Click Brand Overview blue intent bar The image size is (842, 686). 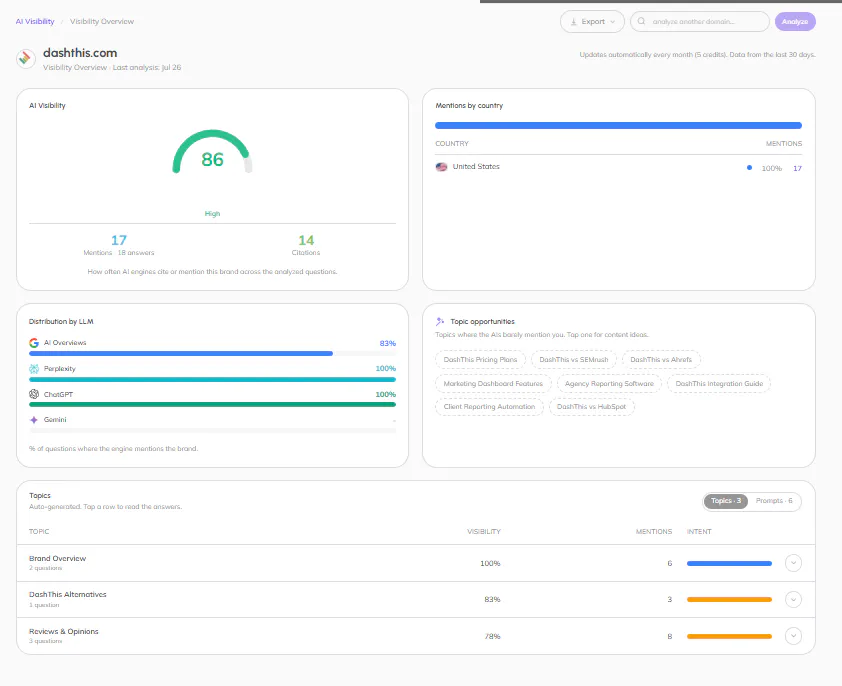coord(729,564)
